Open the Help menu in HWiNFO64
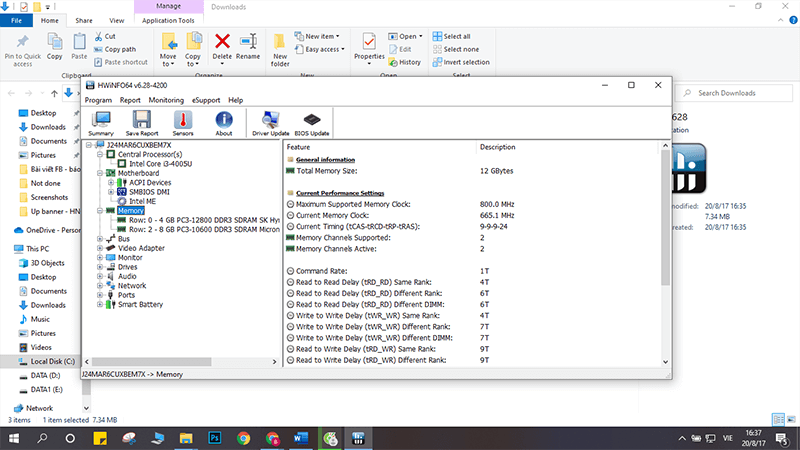 [235, 100]
